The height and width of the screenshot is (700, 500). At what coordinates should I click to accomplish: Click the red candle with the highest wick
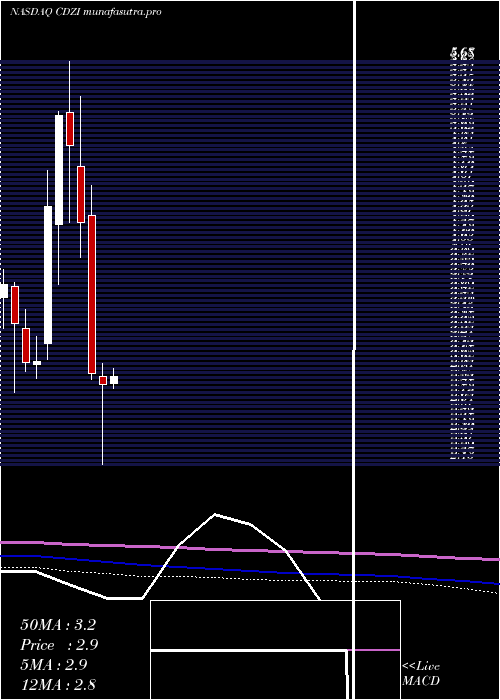[70, 129]
